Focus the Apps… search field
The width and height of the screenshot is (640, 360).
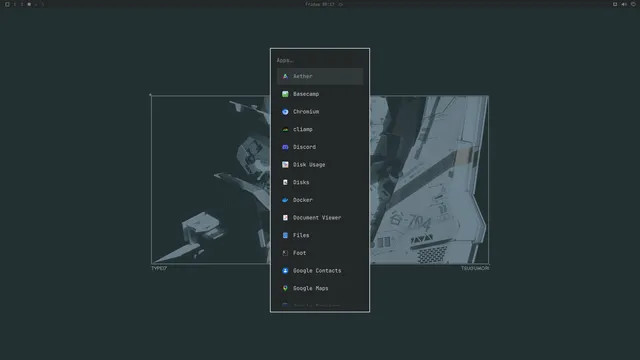pos(320,60)
